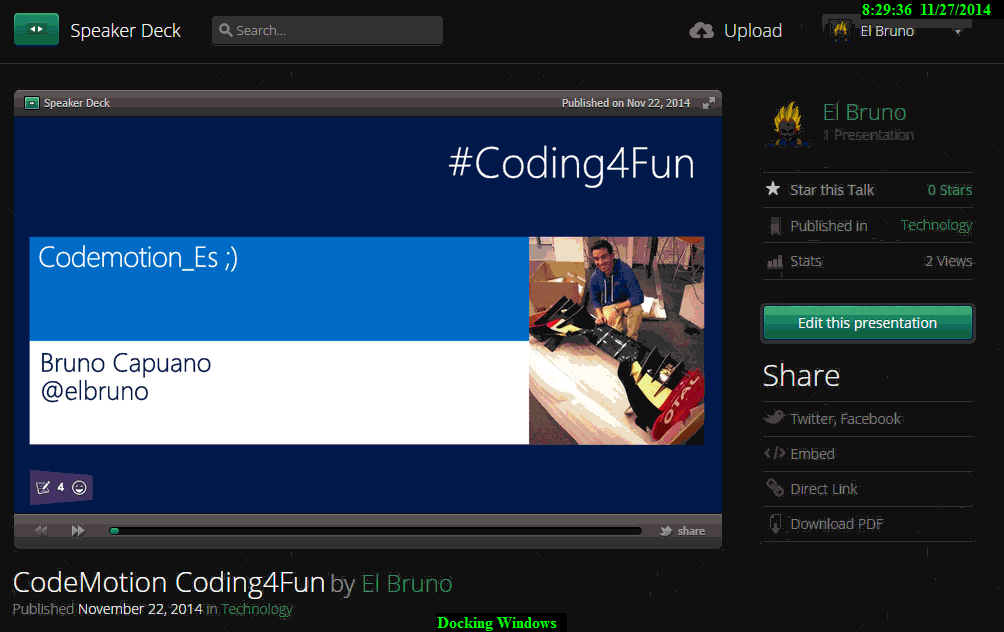The image size is (1004, 632).
Task: Open the Technology category in sidebar
Action: tap(936, 226)
